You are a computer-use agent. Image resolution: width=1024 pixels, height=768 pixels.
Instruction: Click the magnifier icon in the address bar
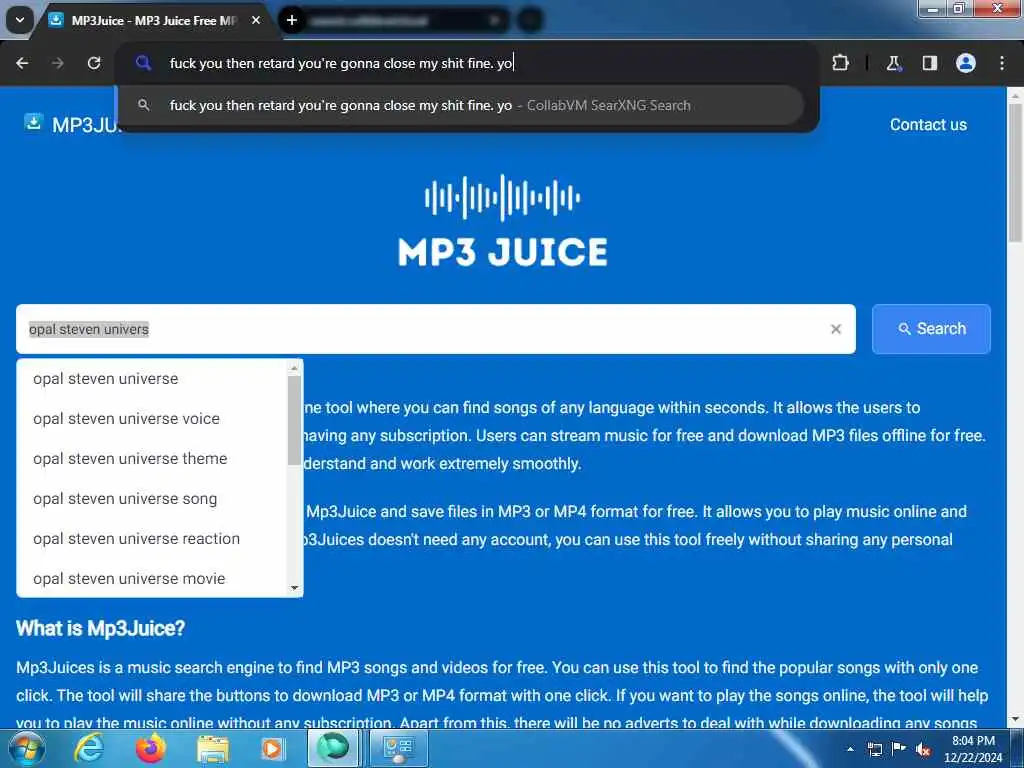[x=143, y=63]
